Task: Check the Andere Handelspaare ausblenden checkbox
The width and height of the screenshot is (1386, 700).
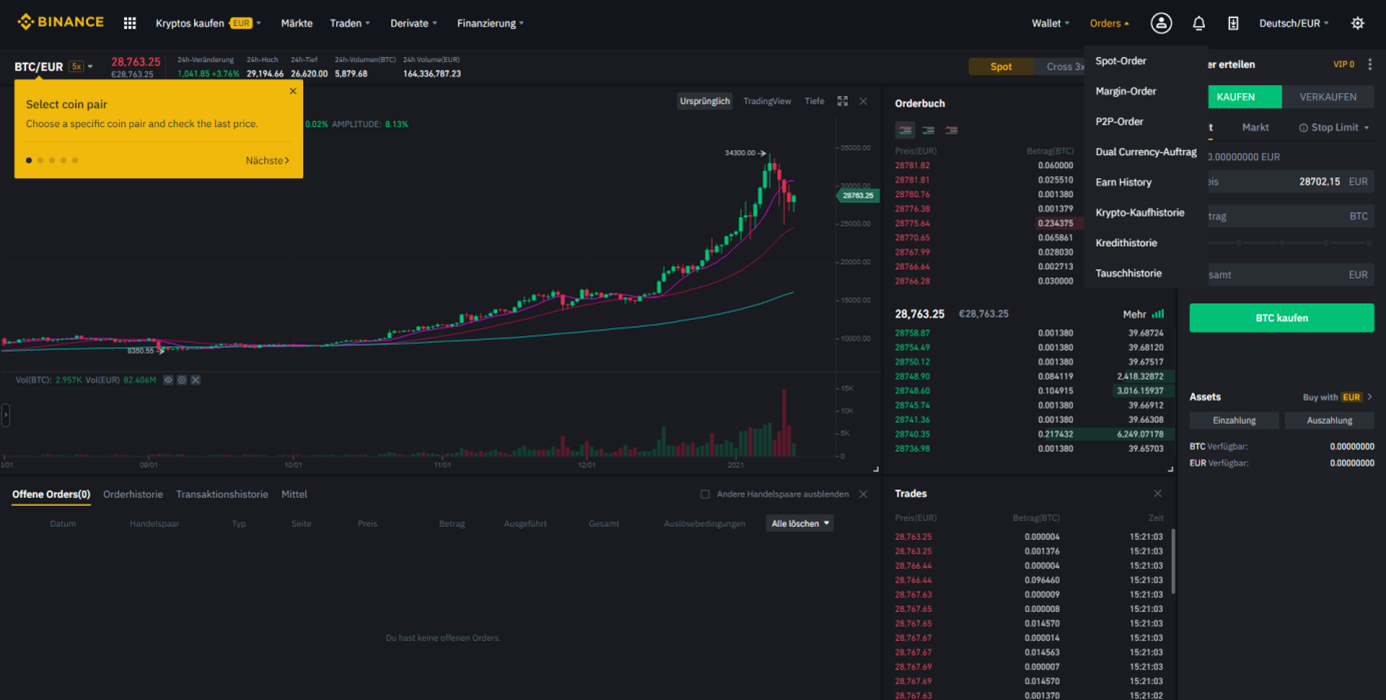Action: click(705, 493)
